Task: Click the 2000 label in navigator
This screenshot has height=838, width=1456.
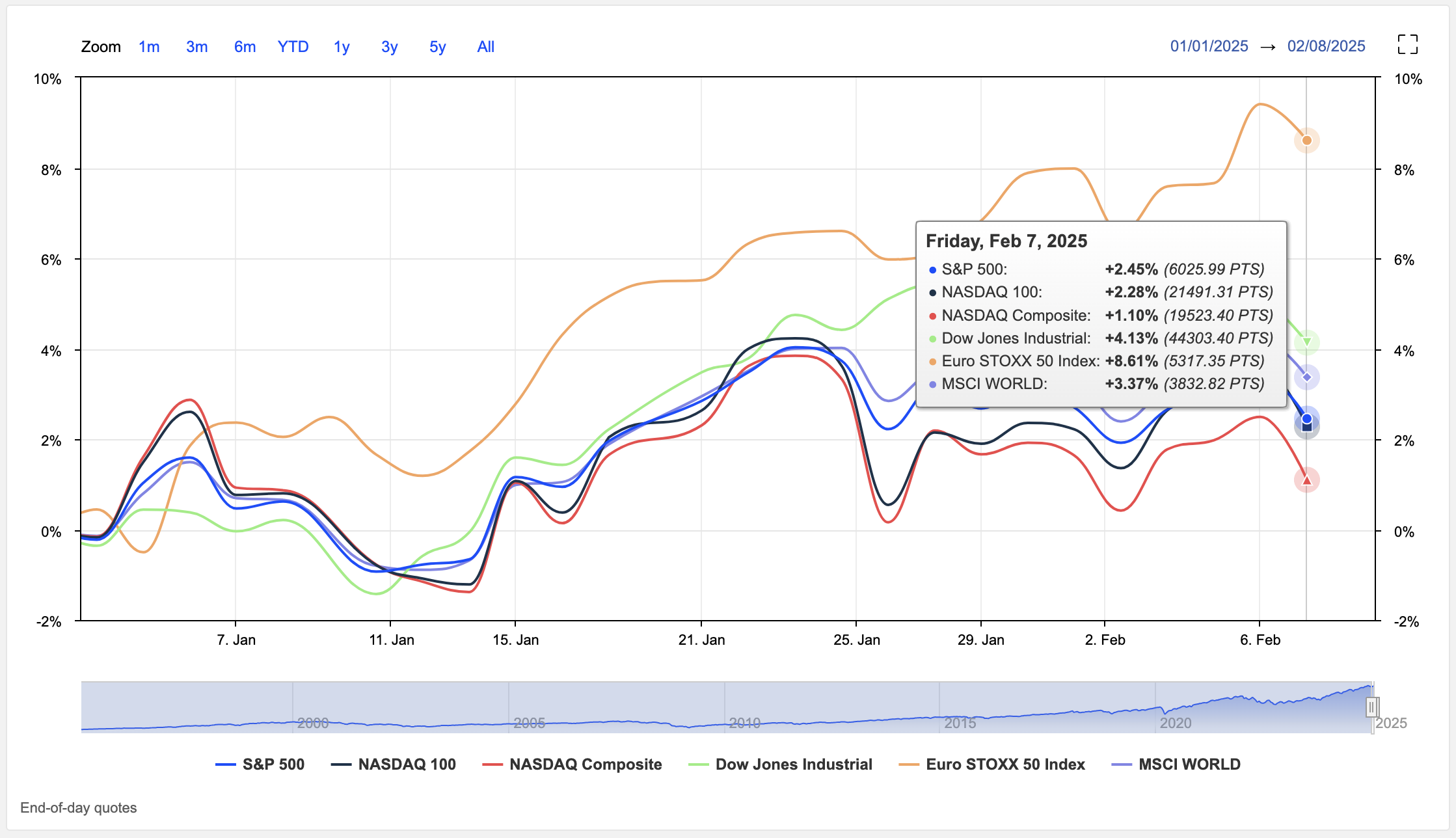Action: coord(313,723)
